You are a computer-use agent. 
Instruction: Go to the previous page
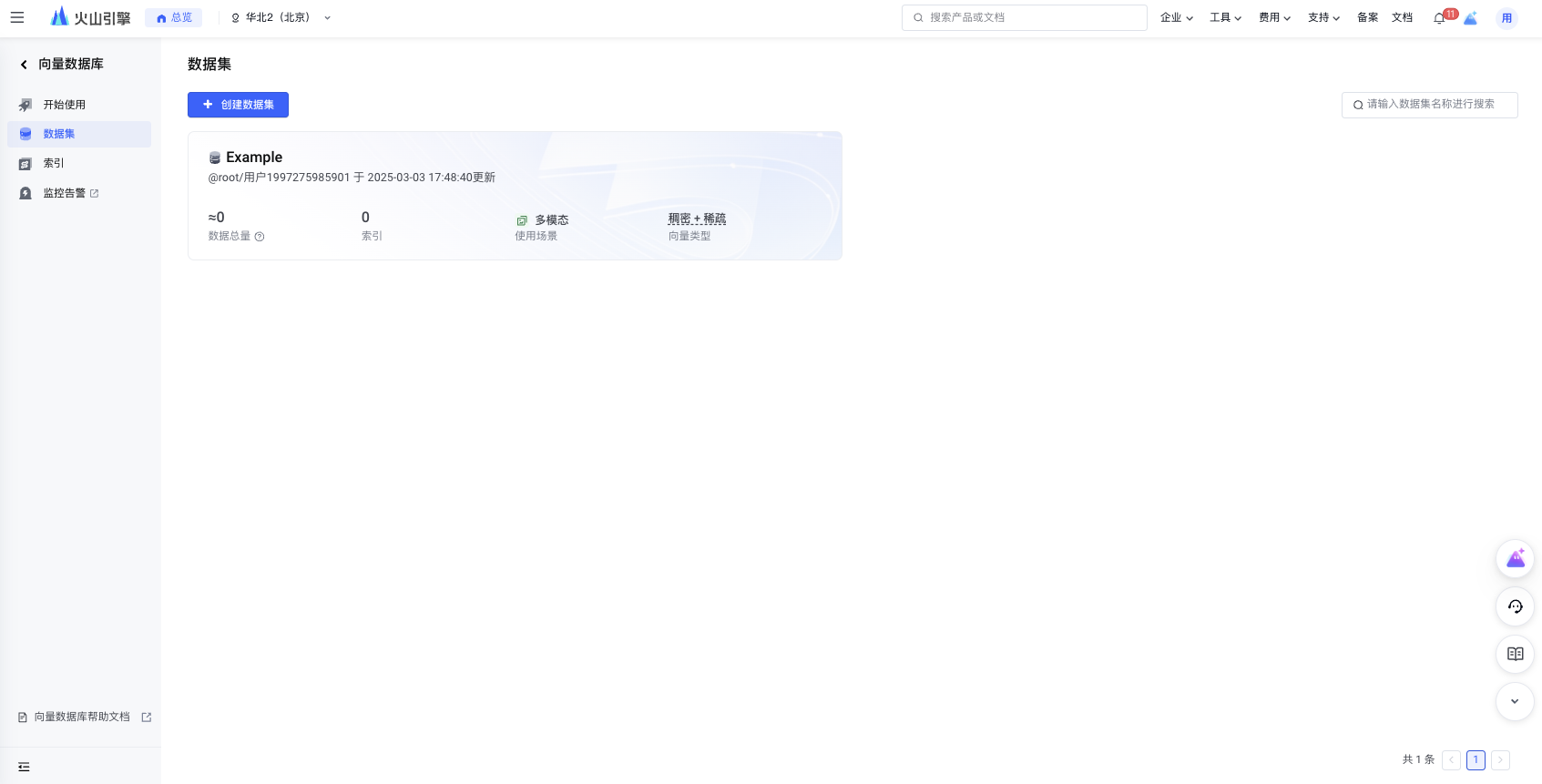point(1452,759)
